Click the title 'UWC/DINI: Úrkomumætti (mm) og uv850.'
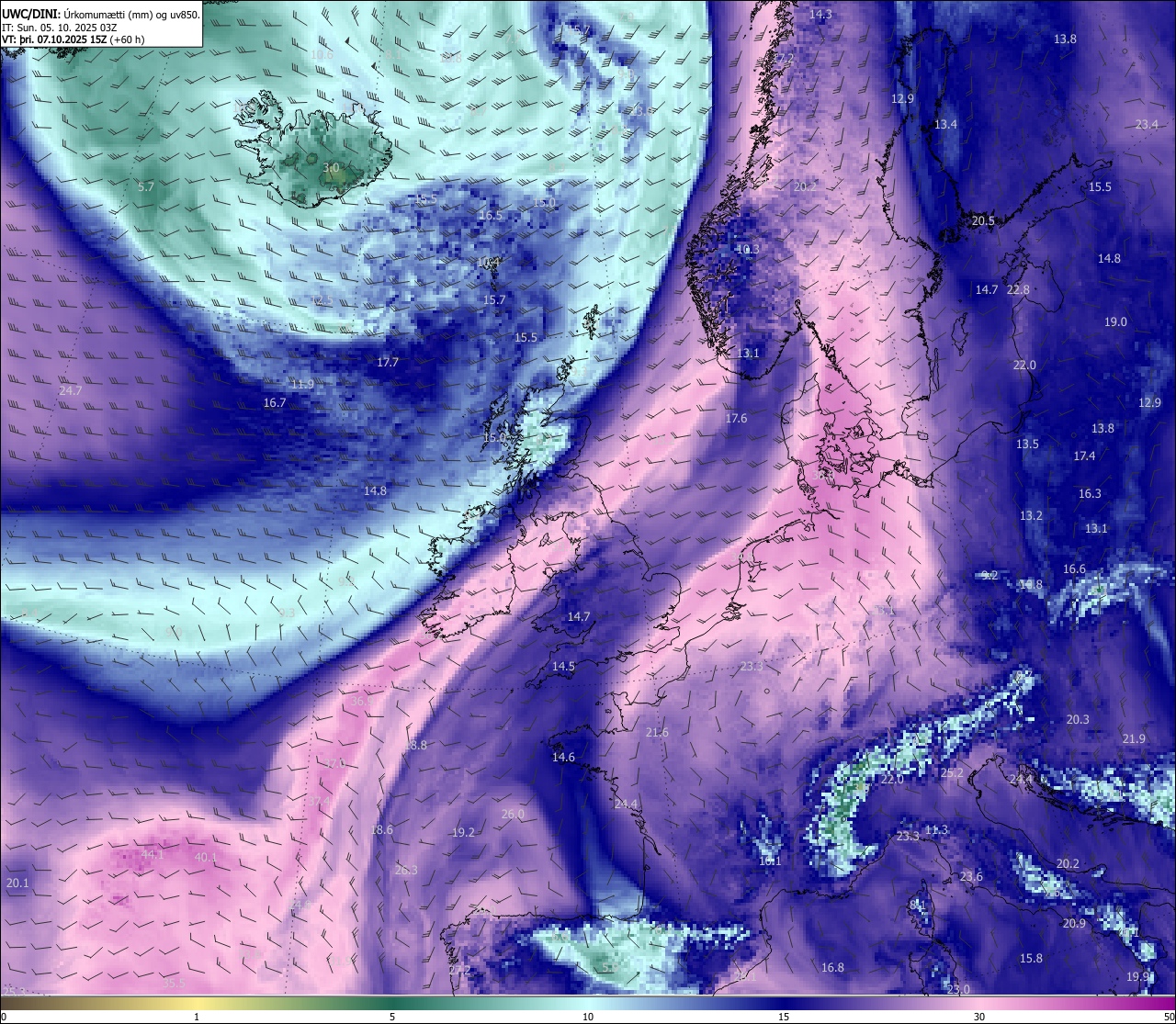This screenshot has width=1176, height=1024. [101, 15]
